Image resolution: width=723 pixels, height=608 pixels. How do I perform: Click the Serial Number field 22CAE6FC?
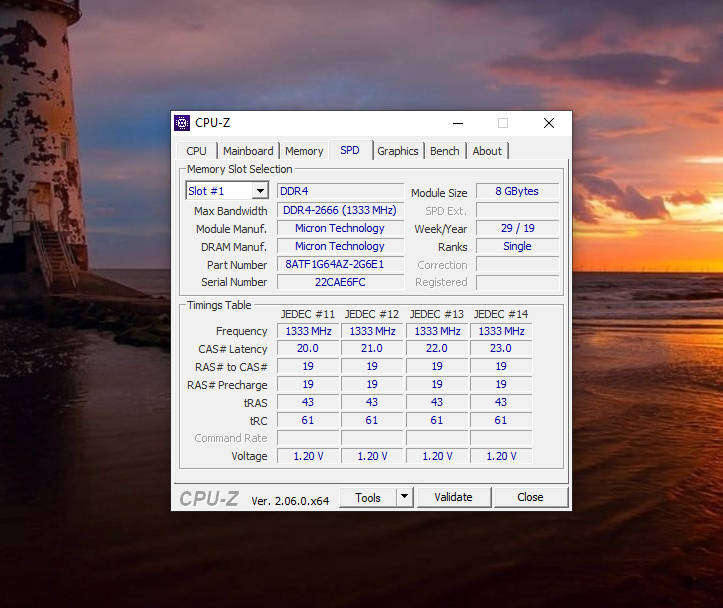(x=340, y=282)
